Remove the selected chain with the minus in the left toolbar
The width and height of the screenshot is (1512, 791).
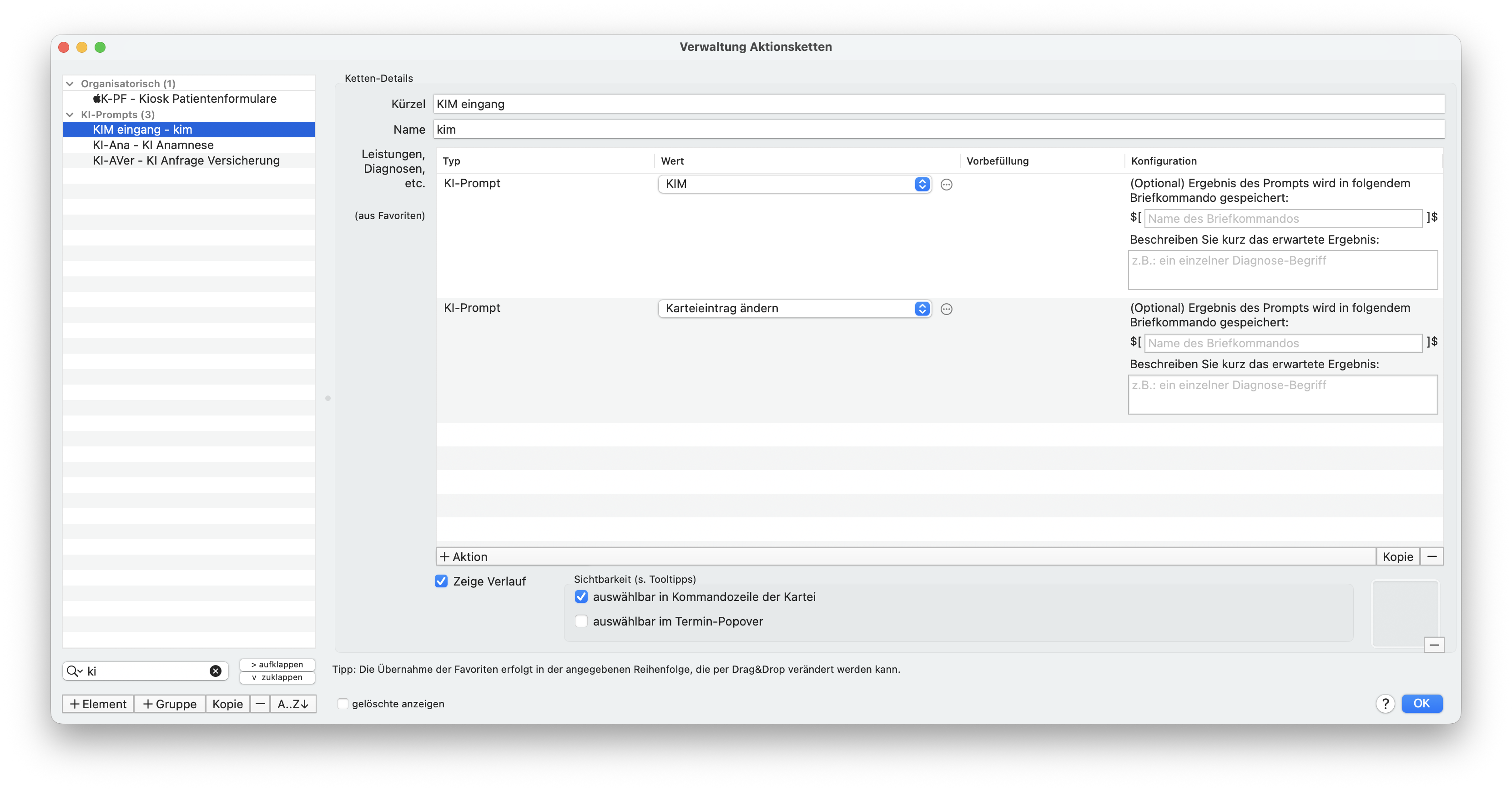(x=260, y=704)
